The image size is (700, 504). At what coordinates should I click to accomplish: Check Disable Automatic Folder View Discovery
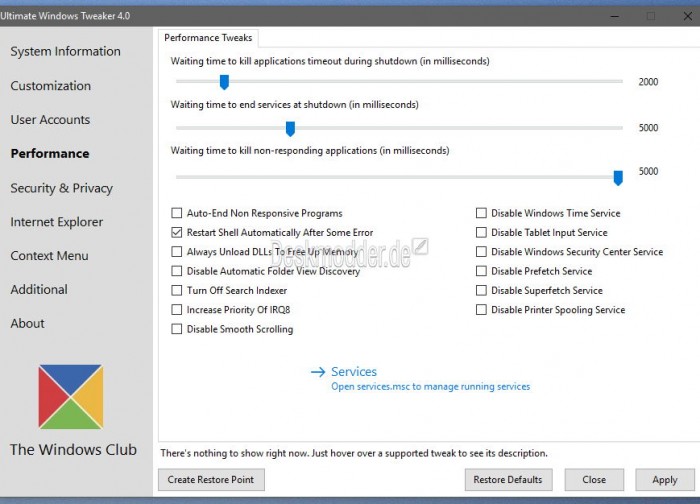(177, 271)
